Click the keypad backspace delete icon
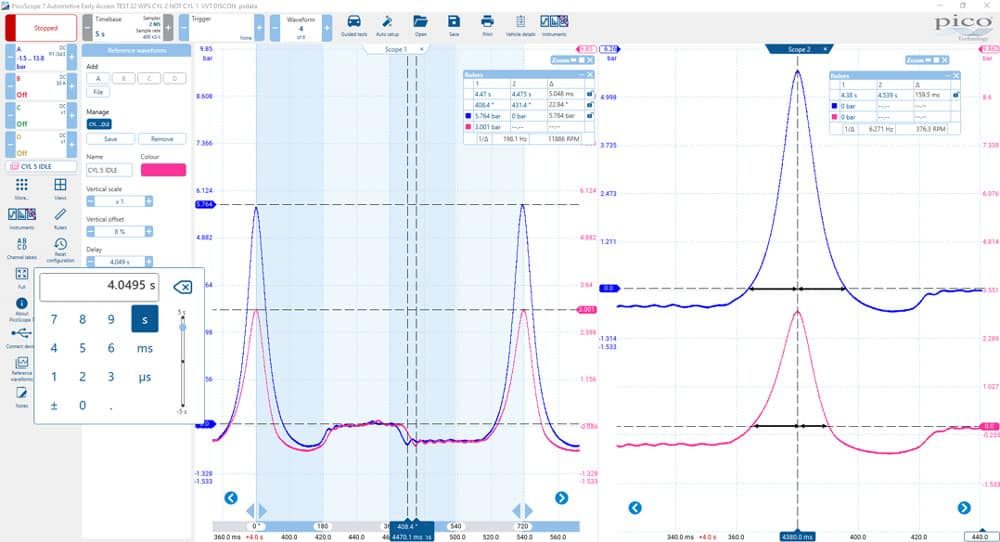 (182, 287)
